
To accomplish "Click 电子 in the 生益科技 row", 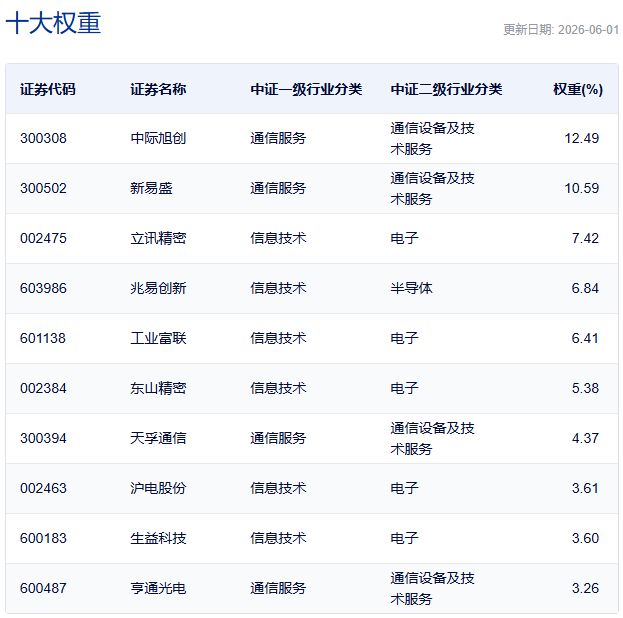I will click(x=404, y=539).
